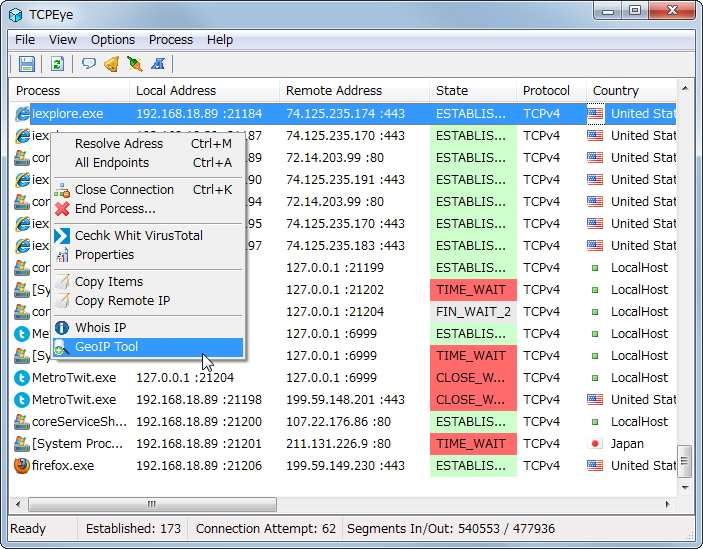Open the Options menu
Image resolution: width=703 pixels, height=549 pixels.
click(x=113, y=40)
